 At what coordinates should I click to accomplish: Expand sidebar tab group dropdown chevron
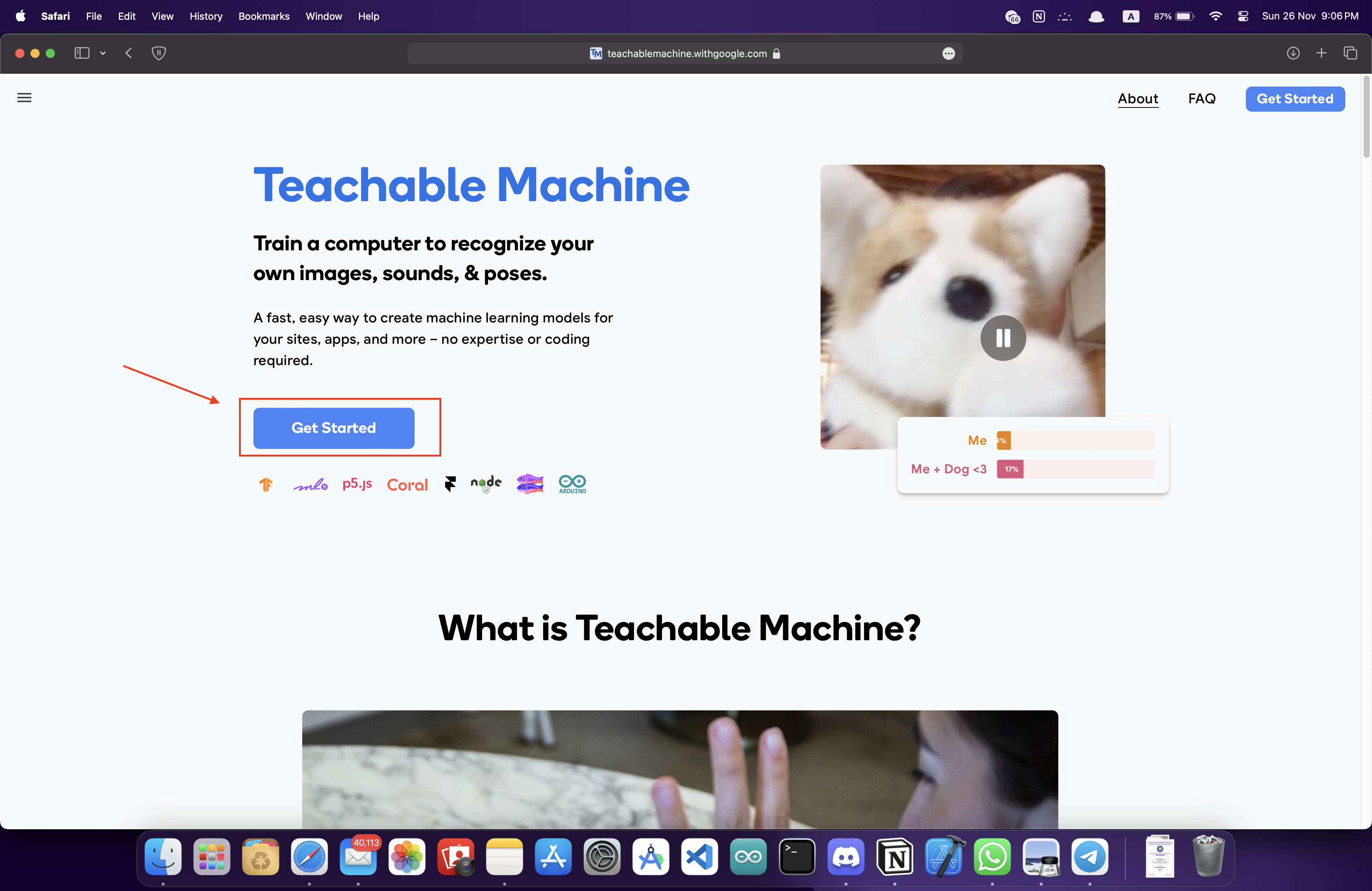tap(103, 53)
